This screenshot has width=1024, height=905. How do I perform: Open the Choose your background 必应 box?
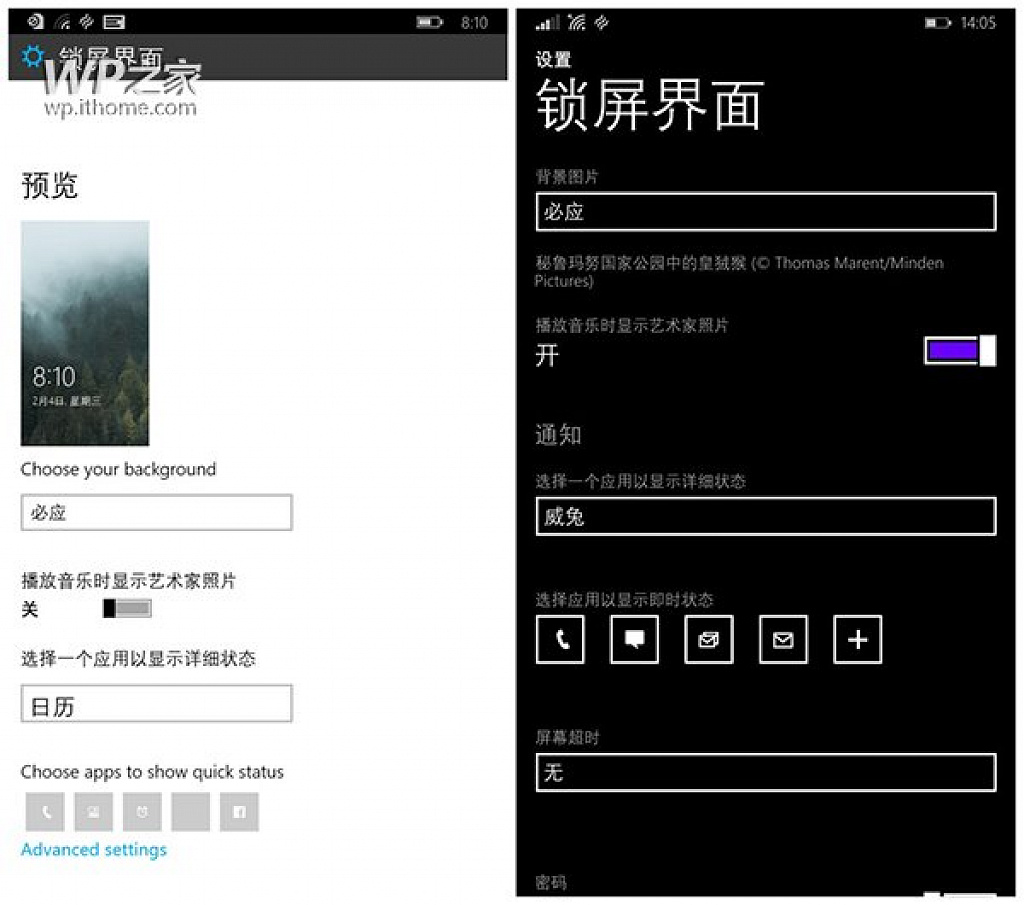coord(156,513)
